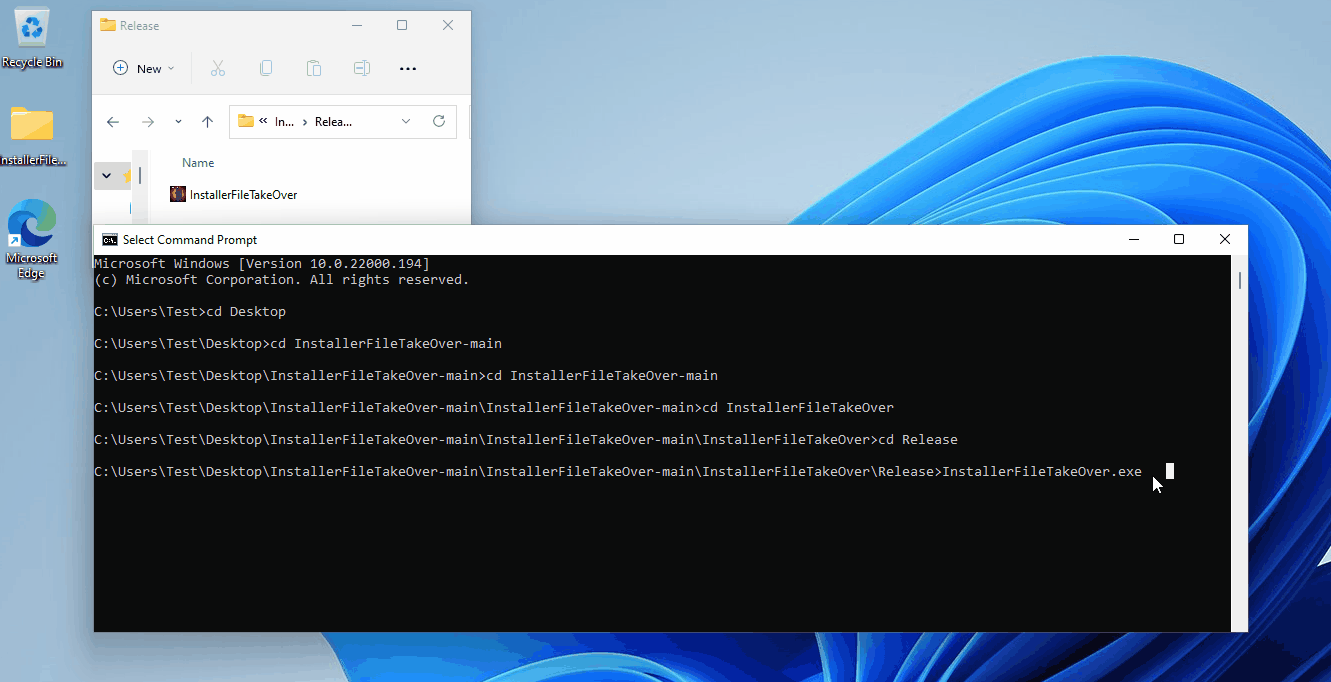Screen dimensions: 1331x682
Task: Open the address bar history dropdown
Action: pyautogui.click(x=406, y=121)
